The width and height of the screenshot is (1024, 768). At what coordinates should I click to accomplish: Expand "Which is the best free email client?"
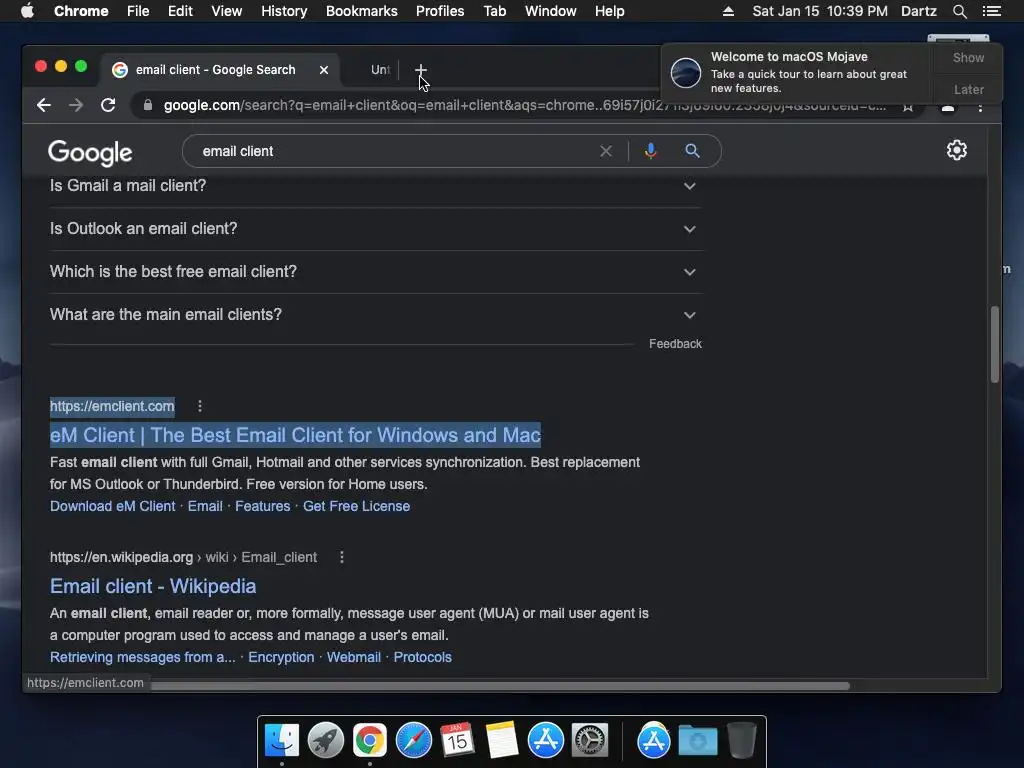[x=376, y=272]
